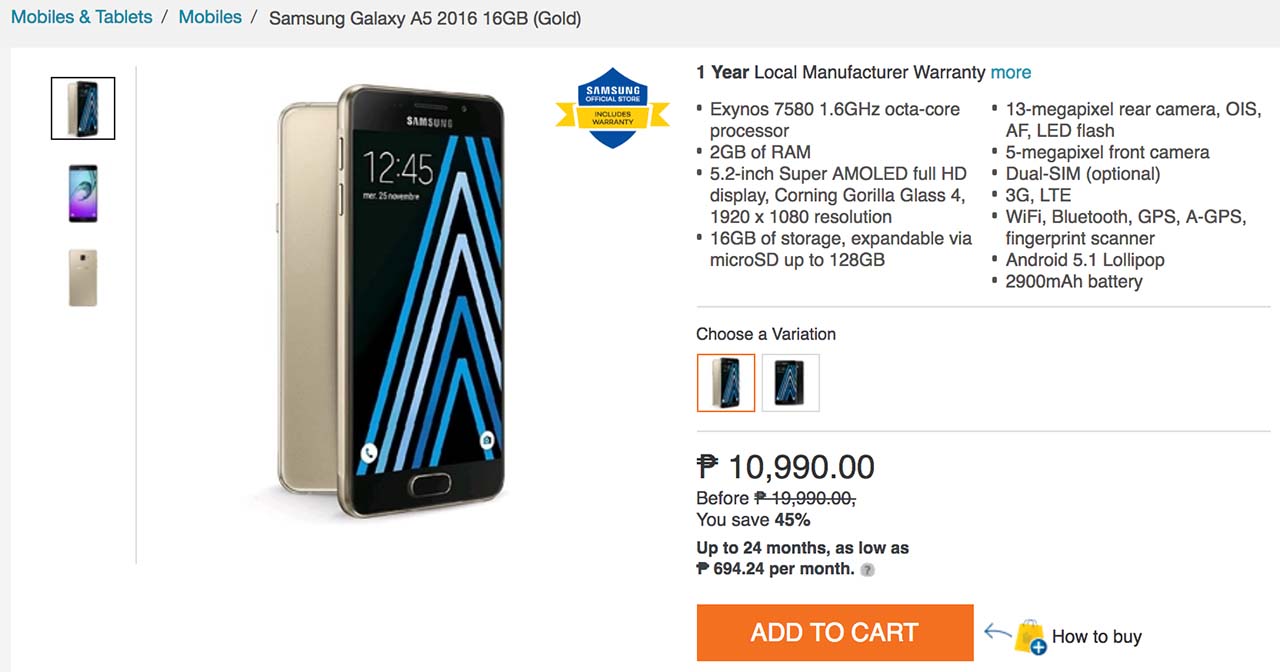Open the Mobiles breadcrumb link

[210, 17]
